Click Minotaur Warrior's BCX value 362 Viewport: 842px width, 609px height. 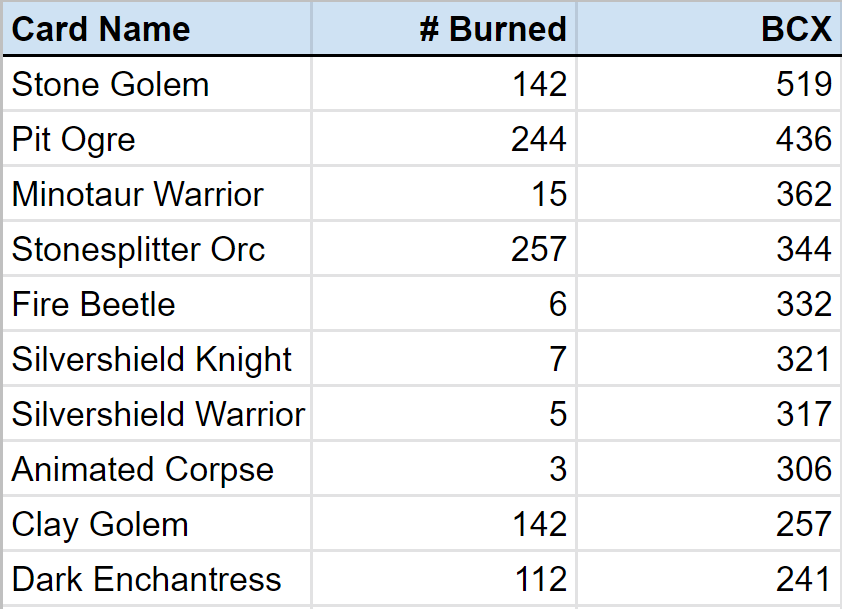tap(803, 195)
